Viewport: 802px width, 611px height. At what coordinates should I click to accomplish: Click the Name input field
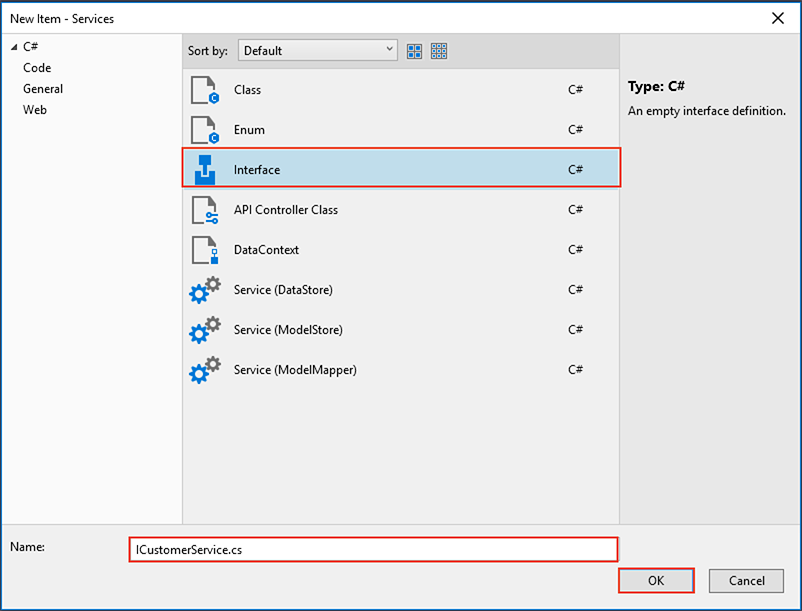373,550
